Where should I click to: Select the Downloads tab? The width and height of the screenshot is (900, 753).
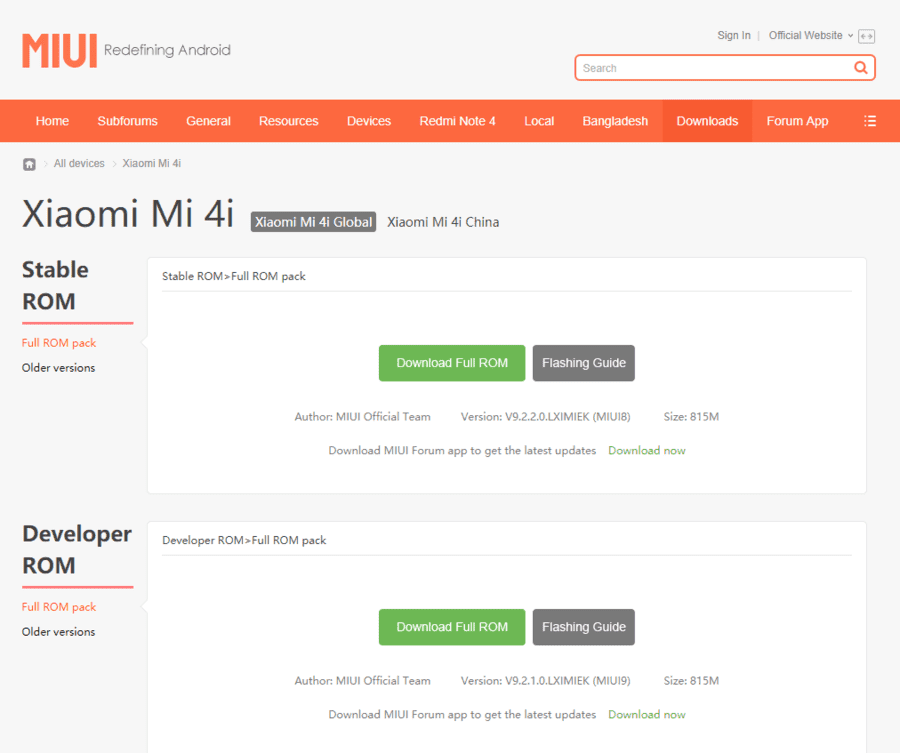point(707,121)
